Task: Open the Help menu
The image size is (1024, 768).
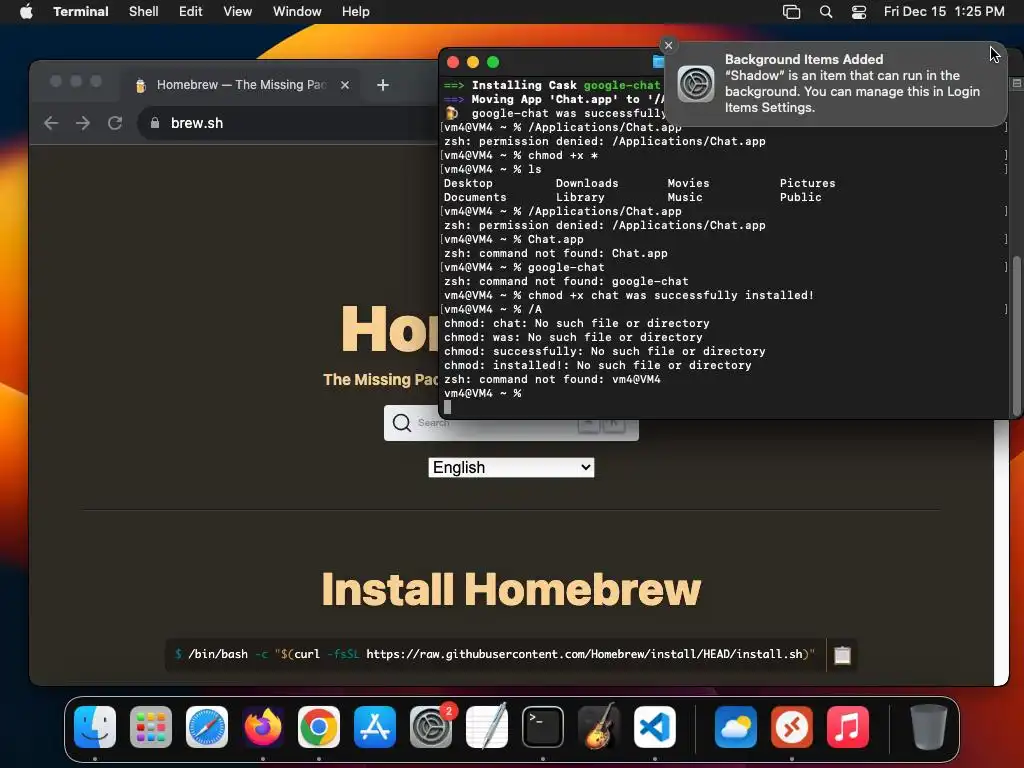Action: 356,12
